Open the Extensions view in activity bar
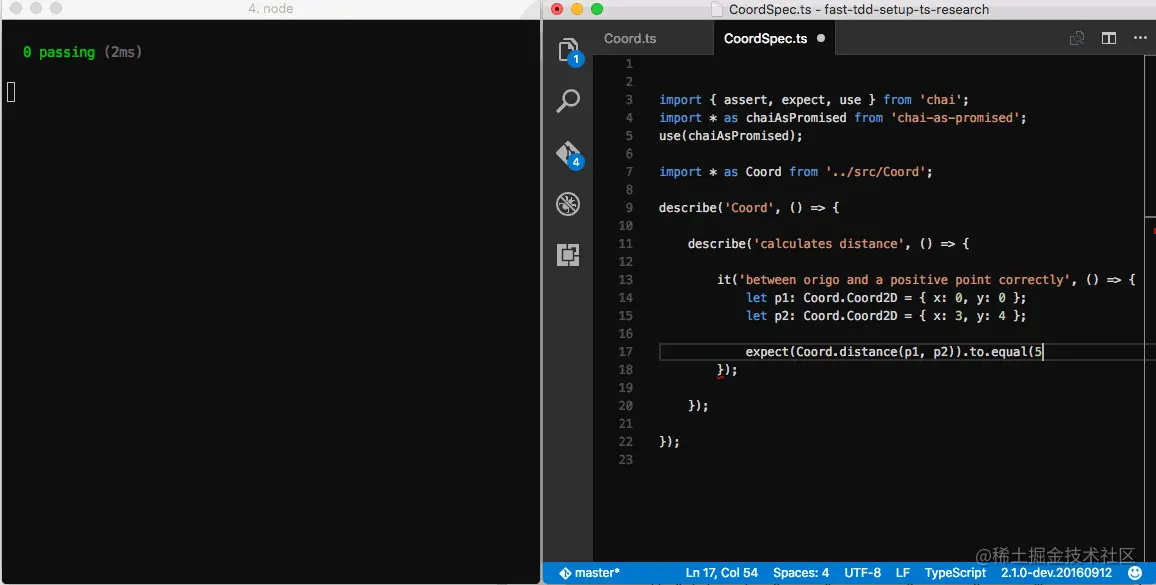Screen dimensions: 1156x585 pyautogui.click(x=568, y=255)
